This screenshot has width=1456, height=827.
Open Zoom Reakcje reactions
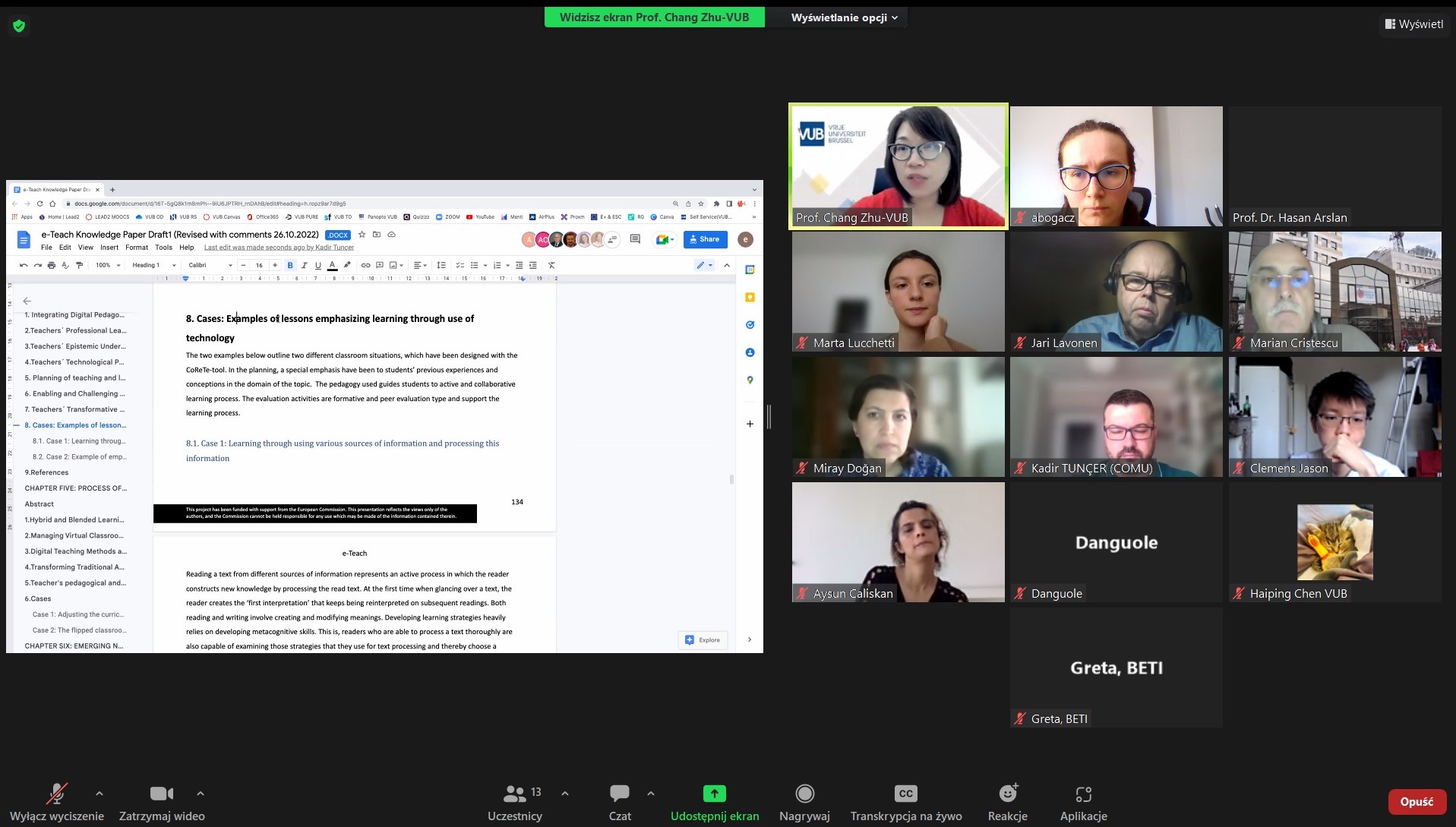tap(1007, 803)
